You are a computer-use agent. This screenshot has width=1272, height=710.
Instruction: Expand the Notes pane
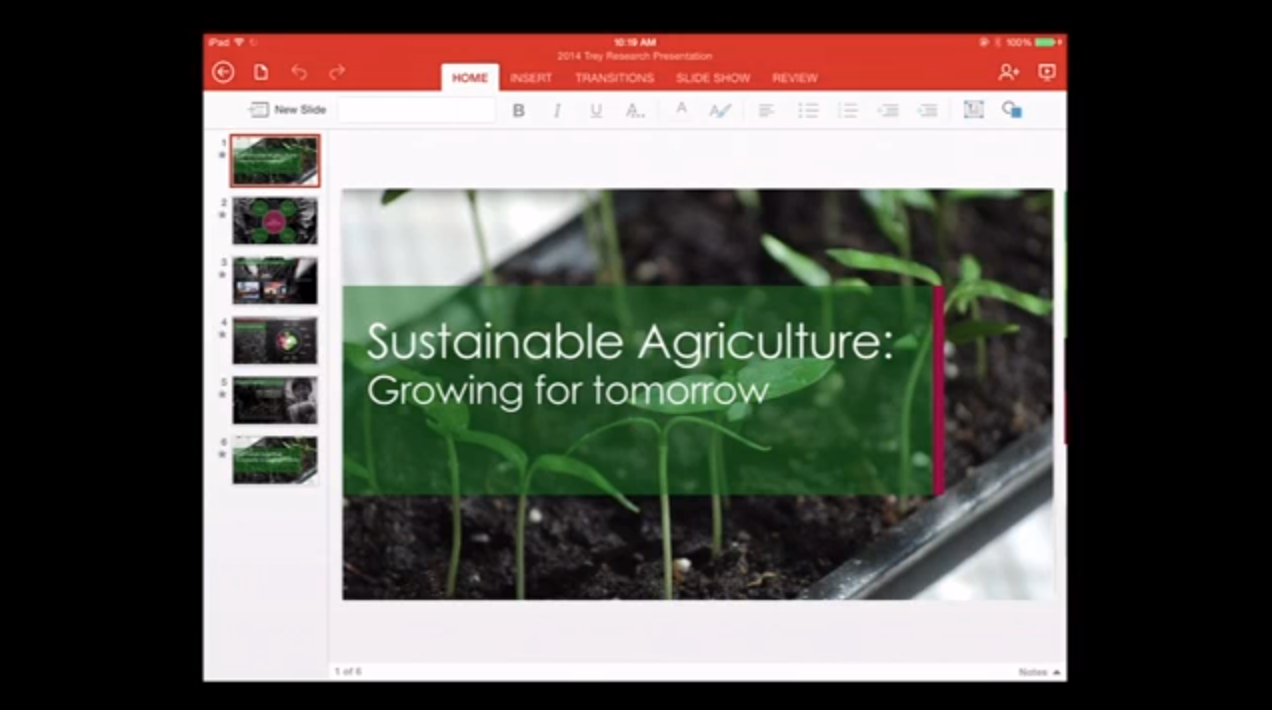[1040, 672]
